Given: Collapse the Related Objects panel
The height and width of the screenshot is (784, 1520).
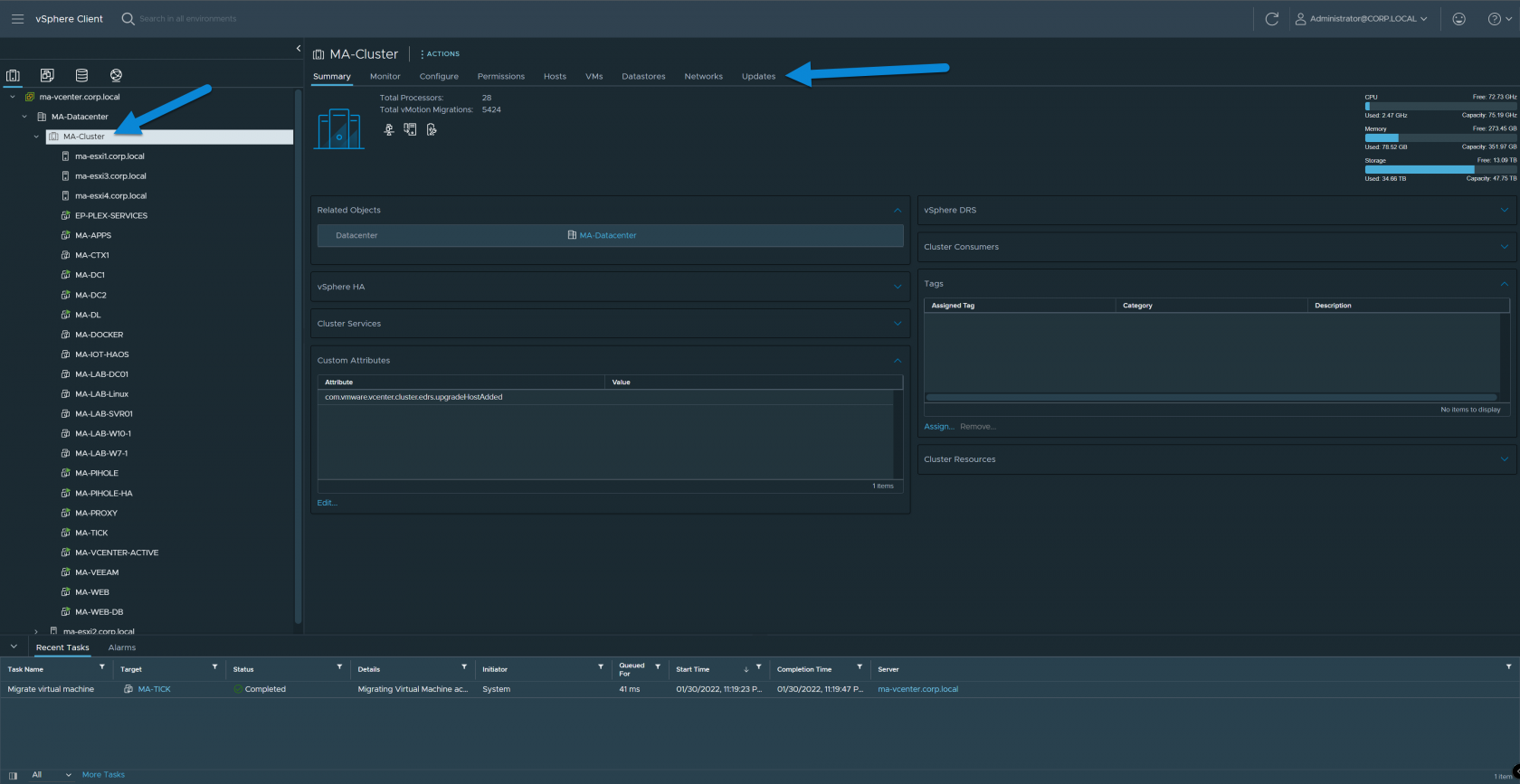Looking at the screenshot, I should (898, 210).
